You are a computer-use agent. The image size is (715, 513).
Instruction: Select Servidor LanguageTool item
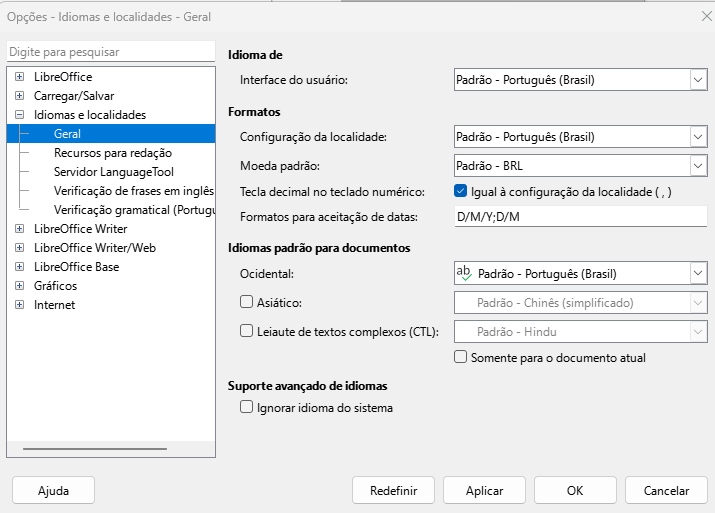(x=114, y=172)
